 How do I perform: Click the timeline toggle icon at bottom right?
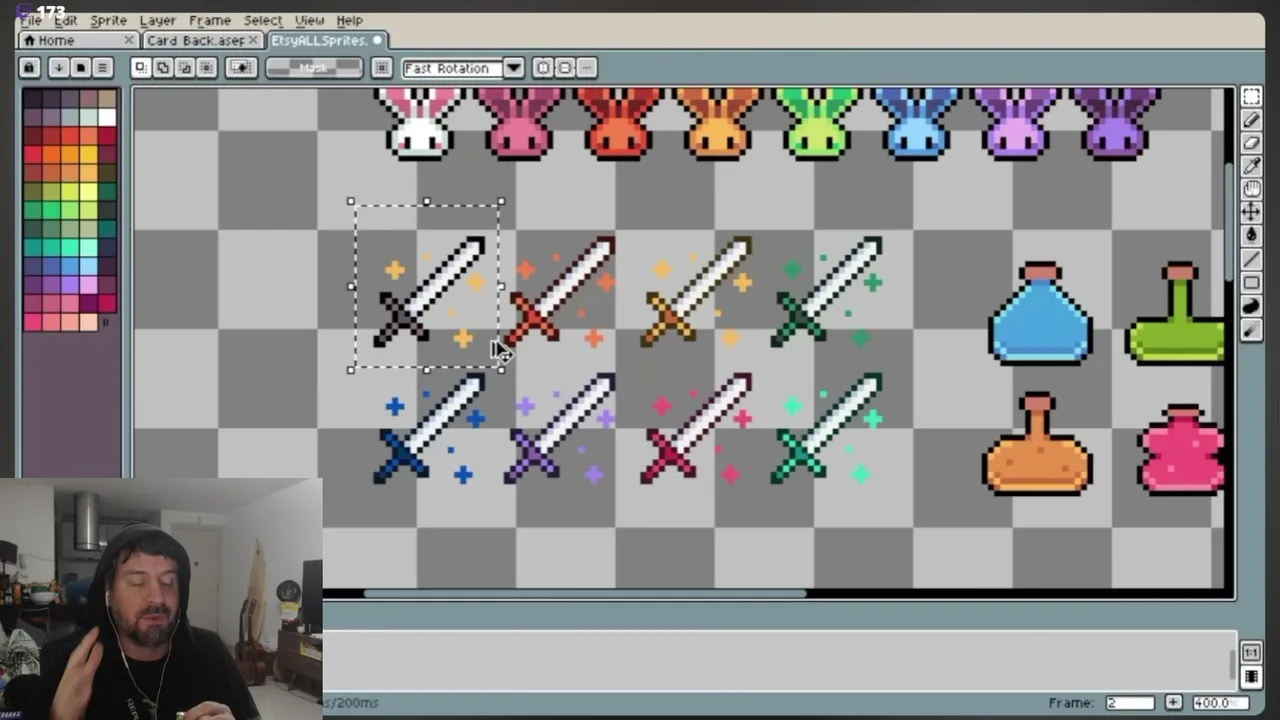coord(1251,677)
